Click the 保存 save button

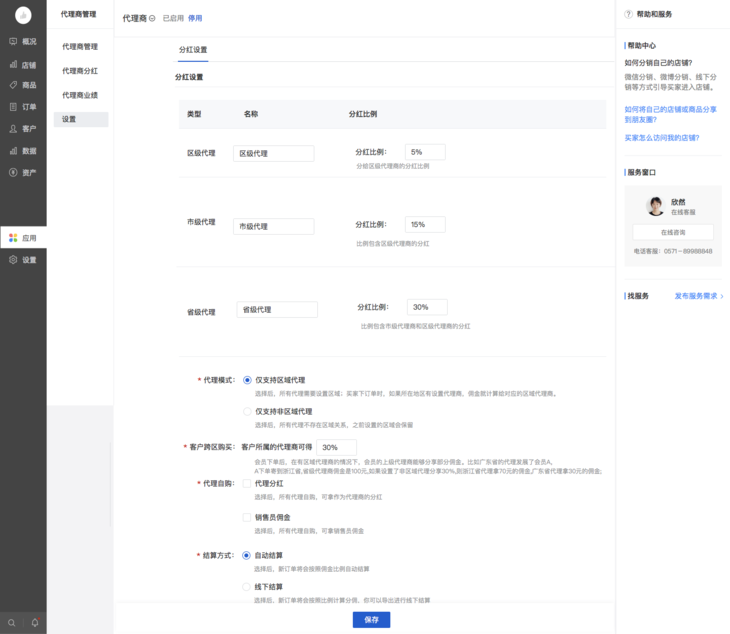point(371,620)
